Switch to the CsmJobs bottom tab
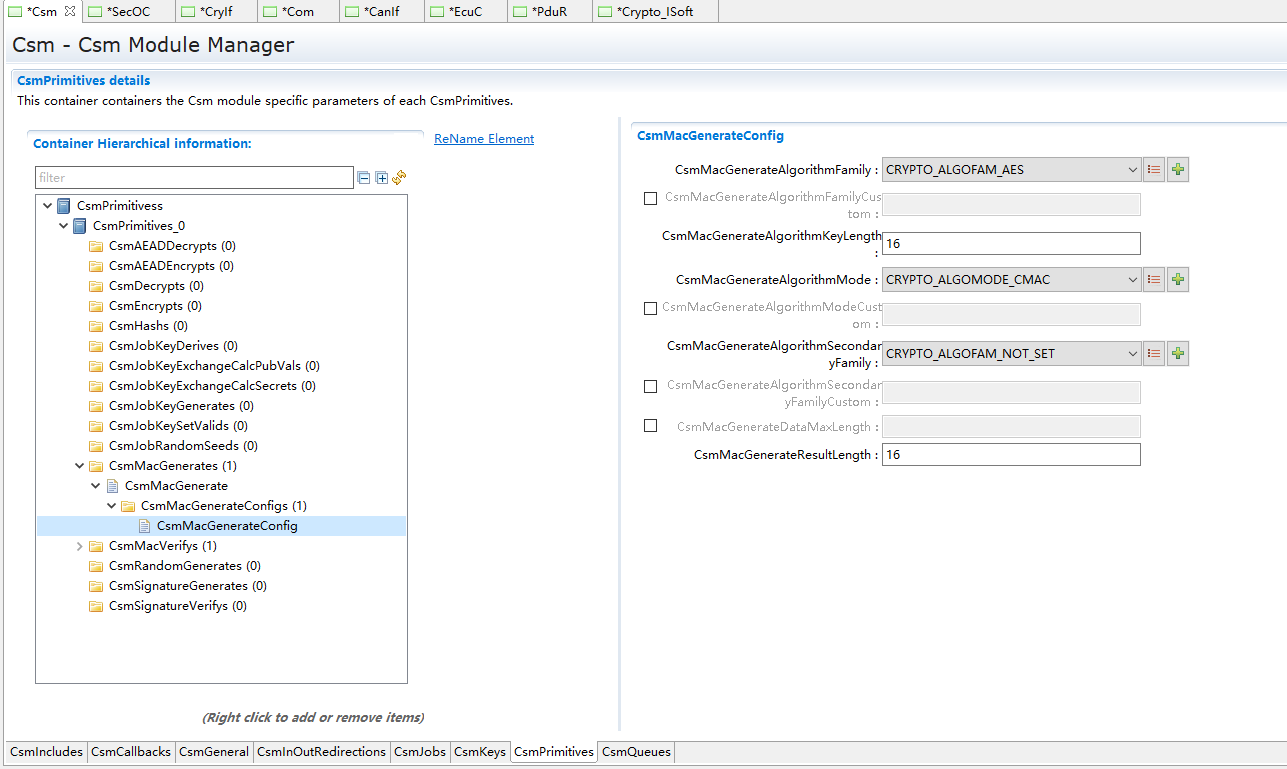1287x769 pixels. tap(419, 752)
